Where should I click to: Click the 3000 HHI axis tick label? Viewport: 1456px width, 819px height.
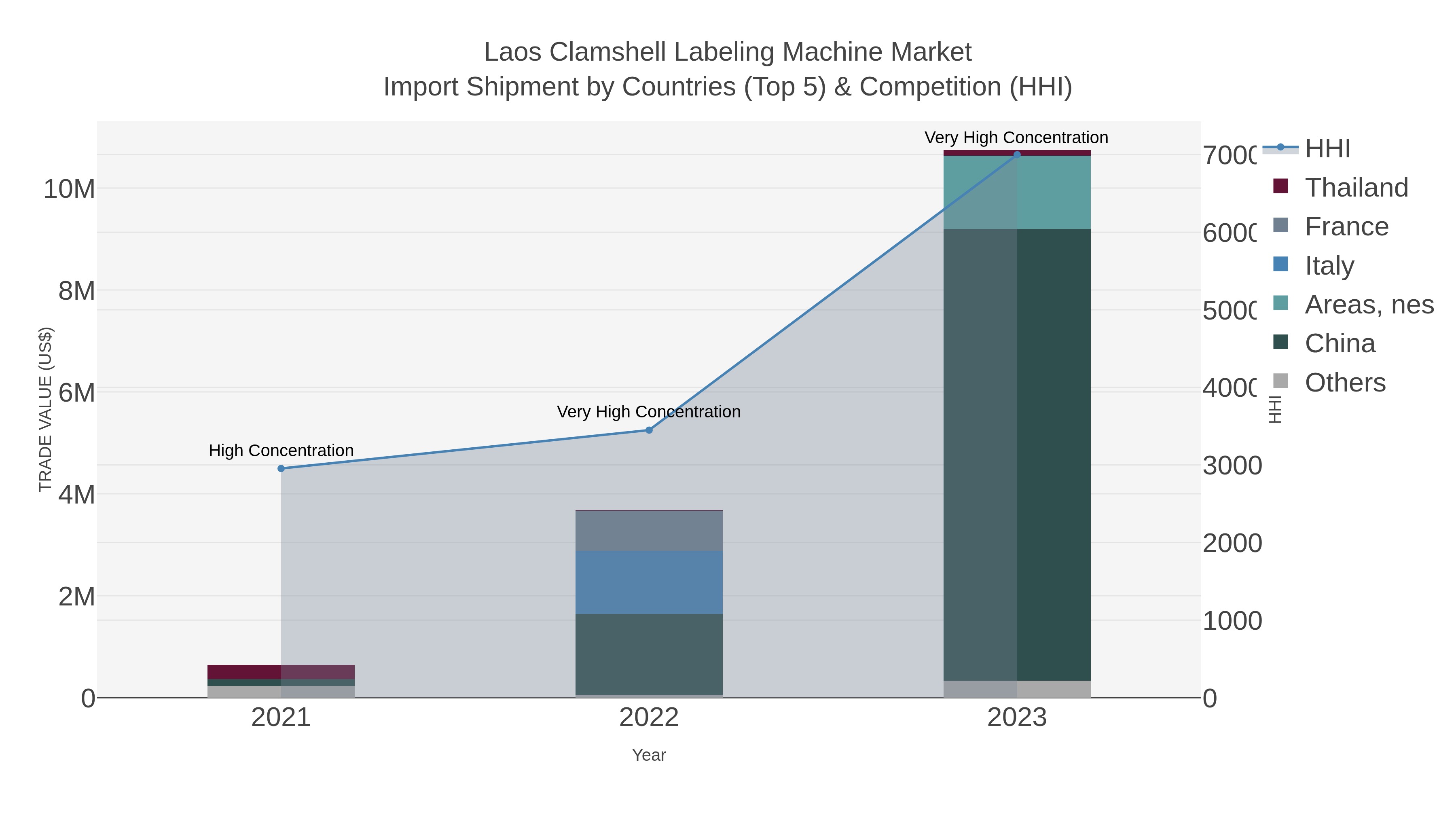coord(1232,466)
